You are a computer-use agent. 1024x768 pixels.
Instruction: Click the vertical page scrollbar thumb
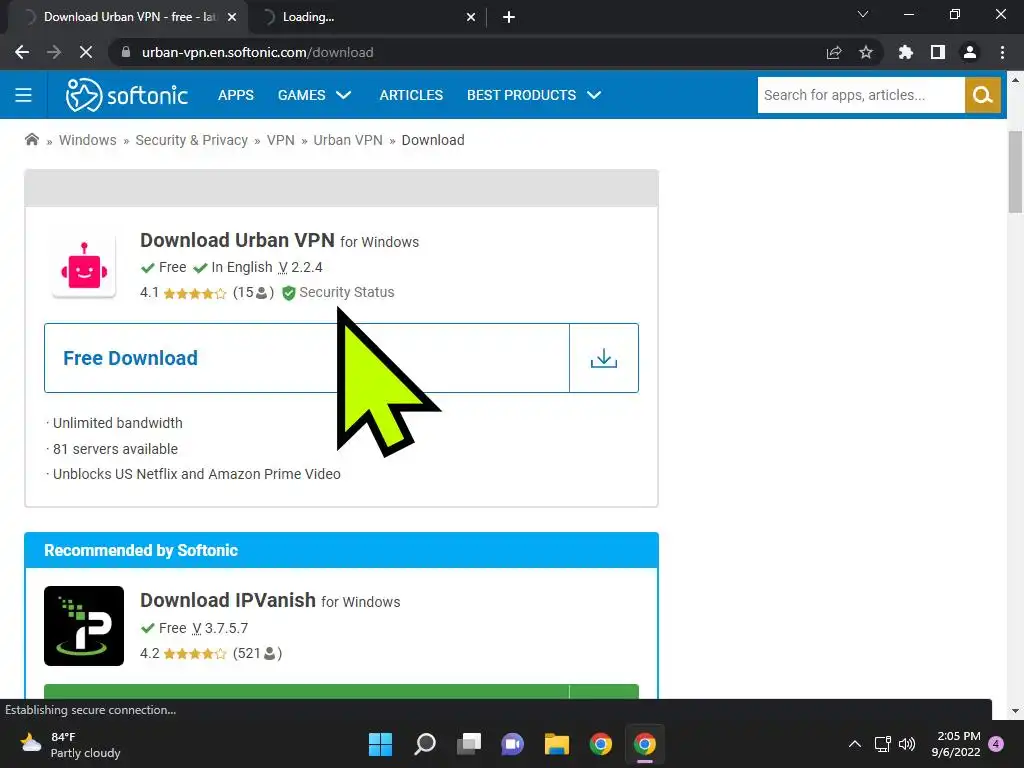coord(1015,172)
